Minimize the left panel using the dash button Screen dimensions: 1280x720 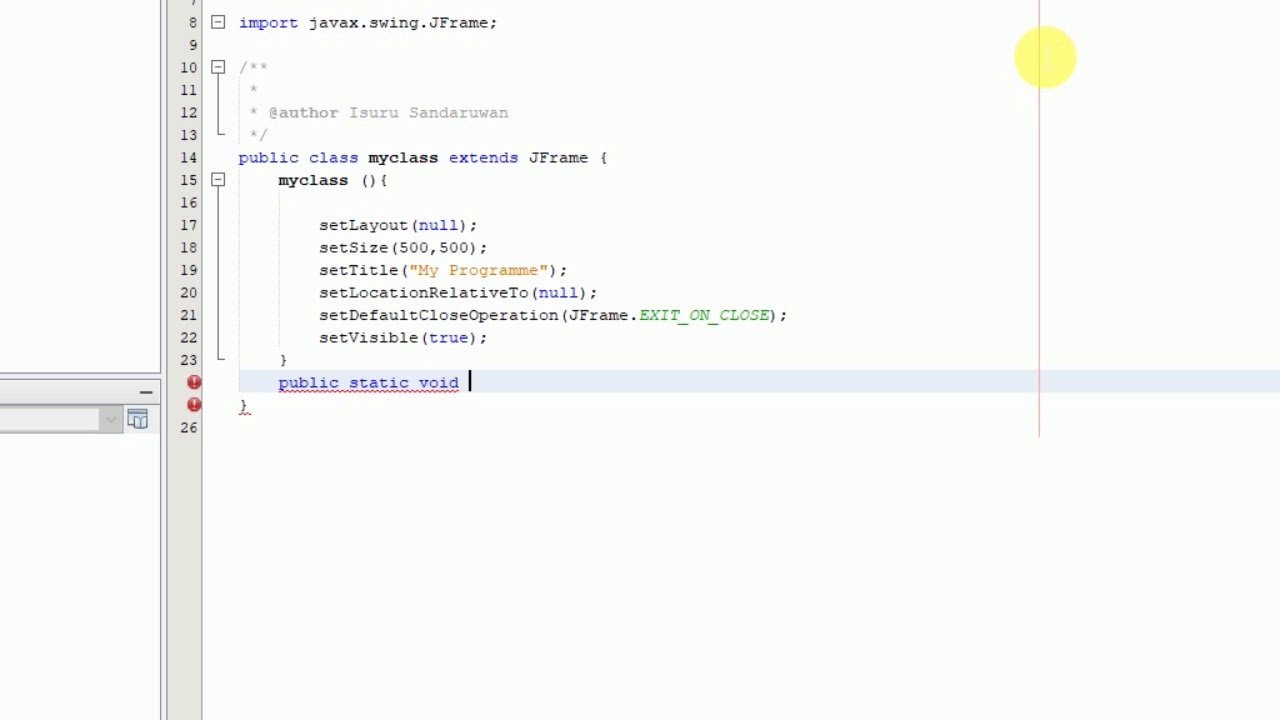click(146, 391)
